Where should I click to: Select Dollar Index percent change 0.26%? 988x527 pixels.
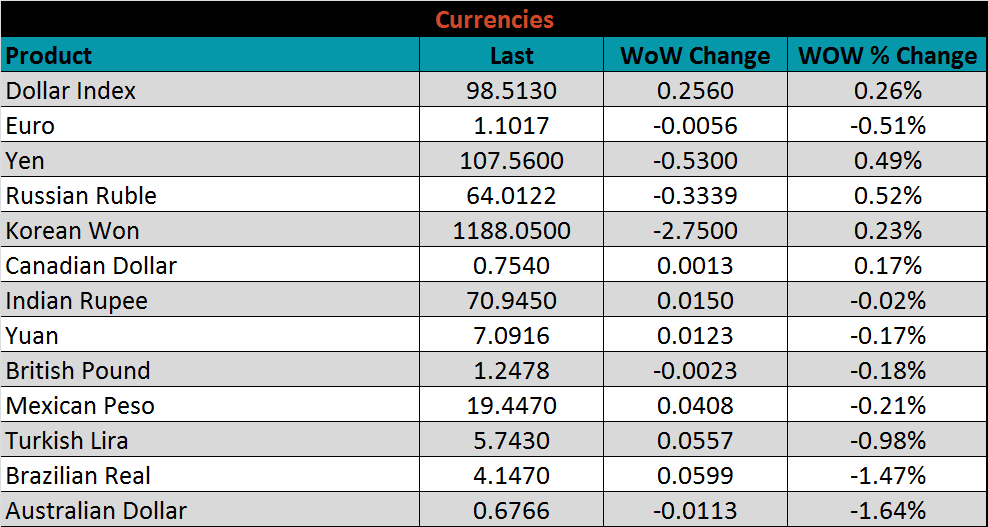(887, 91)
